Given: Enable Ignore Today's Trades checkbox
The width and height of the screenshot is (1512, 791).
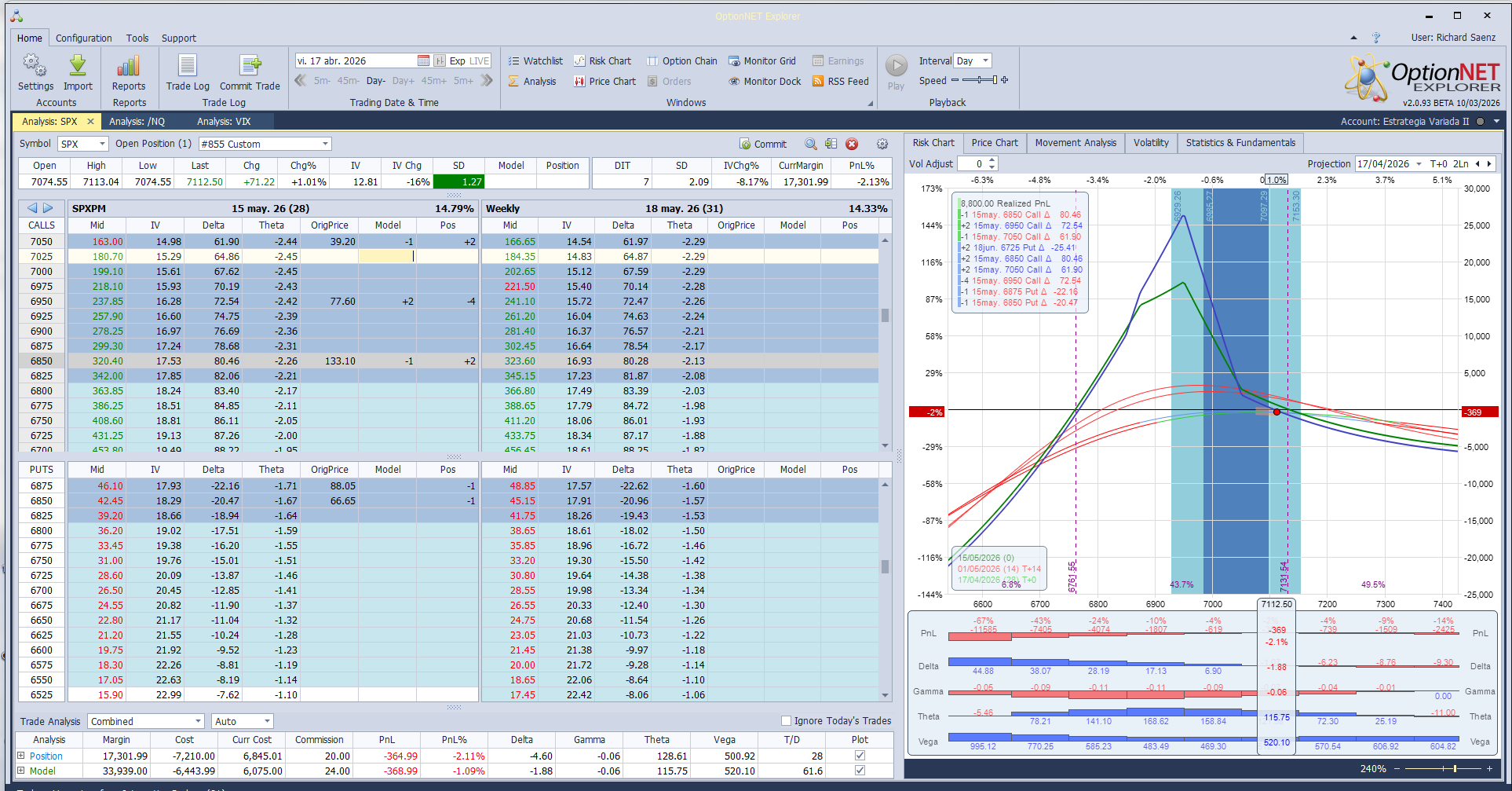Looking at the screenshot, I should [786, 721].
